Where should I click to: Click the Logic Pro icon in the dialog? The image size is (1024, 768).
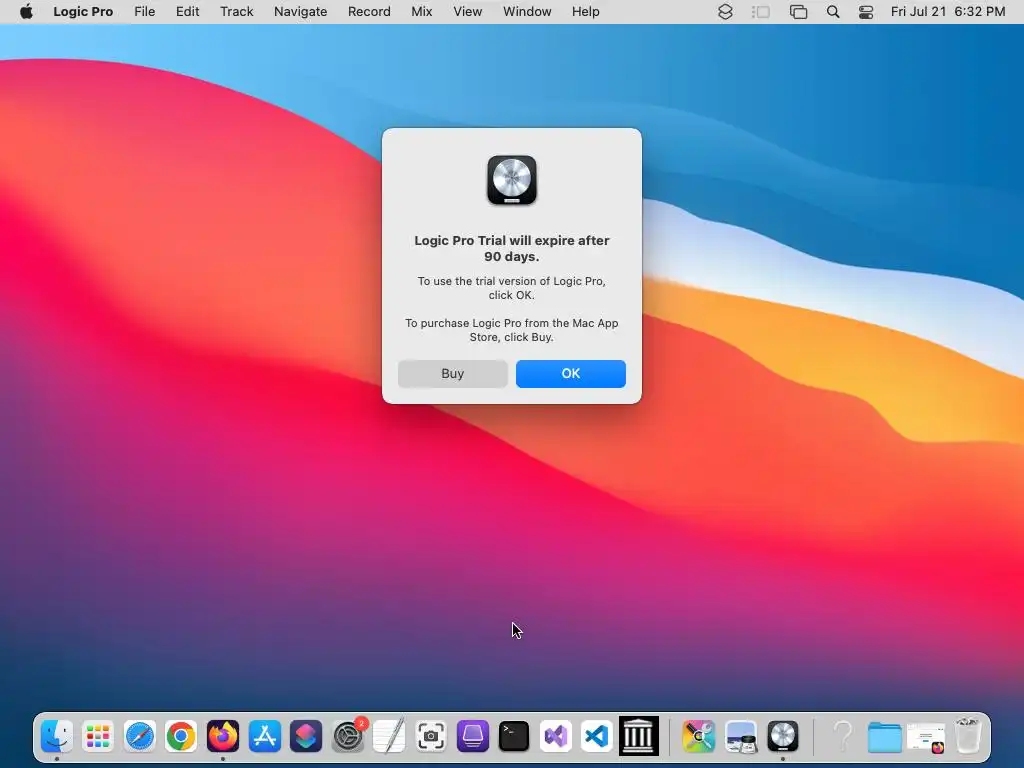click(512, 180)
